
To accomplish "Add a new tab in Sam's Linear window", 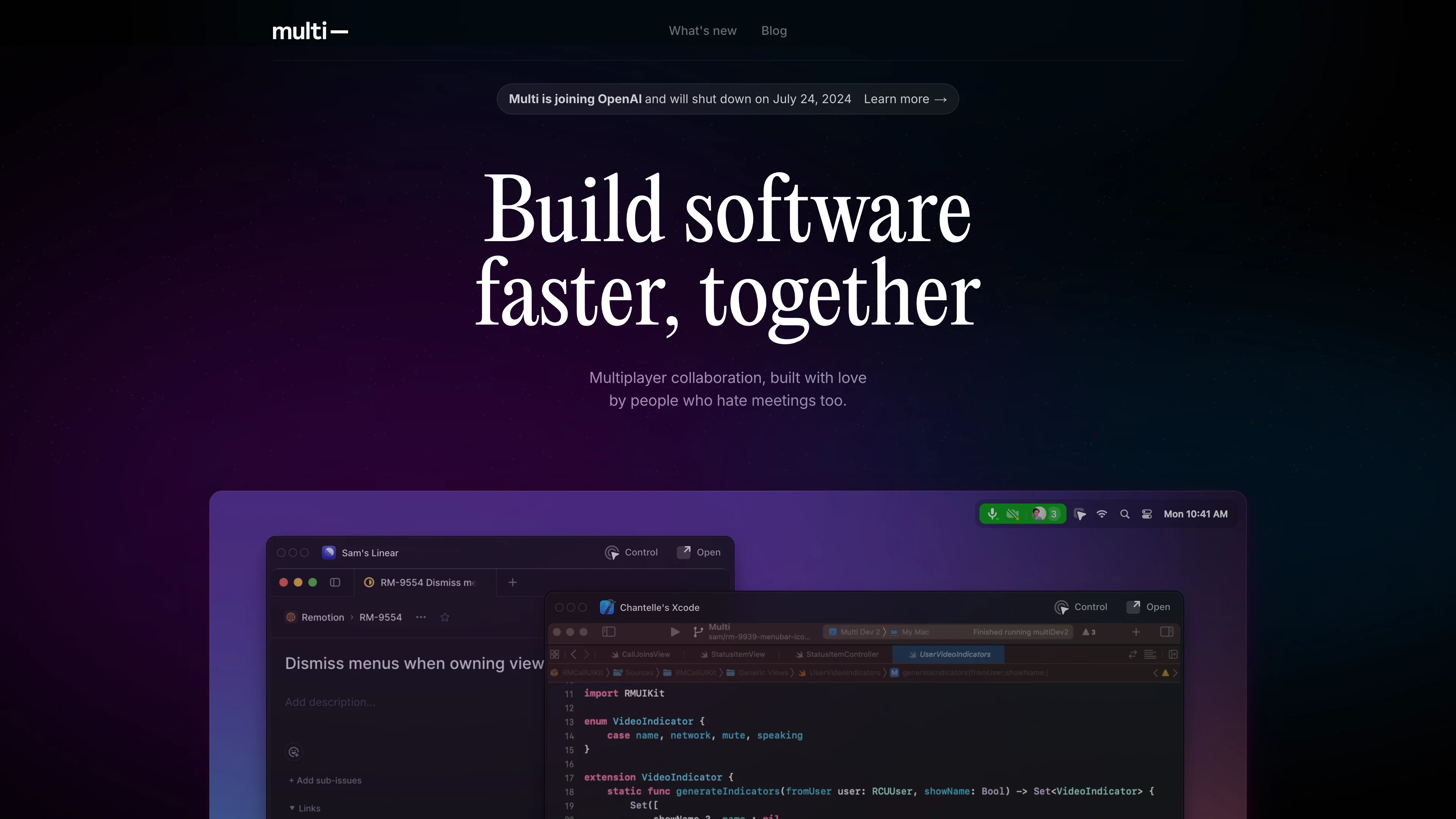I will pyautogui.click(x=513, y=582).
